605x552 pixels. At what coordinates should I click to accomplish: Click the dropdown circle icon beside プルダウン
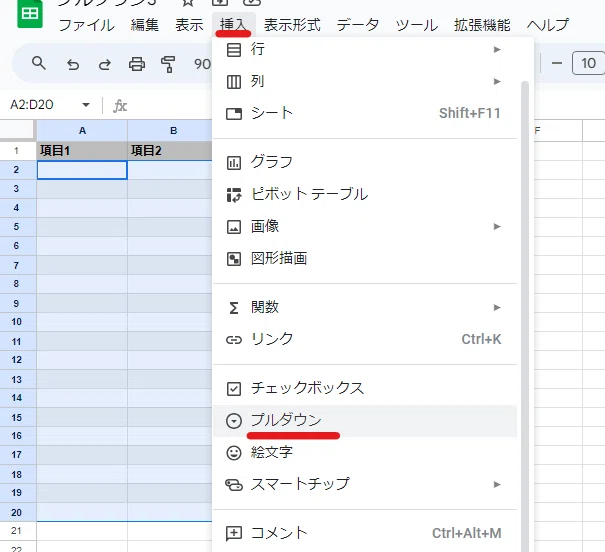234,421
